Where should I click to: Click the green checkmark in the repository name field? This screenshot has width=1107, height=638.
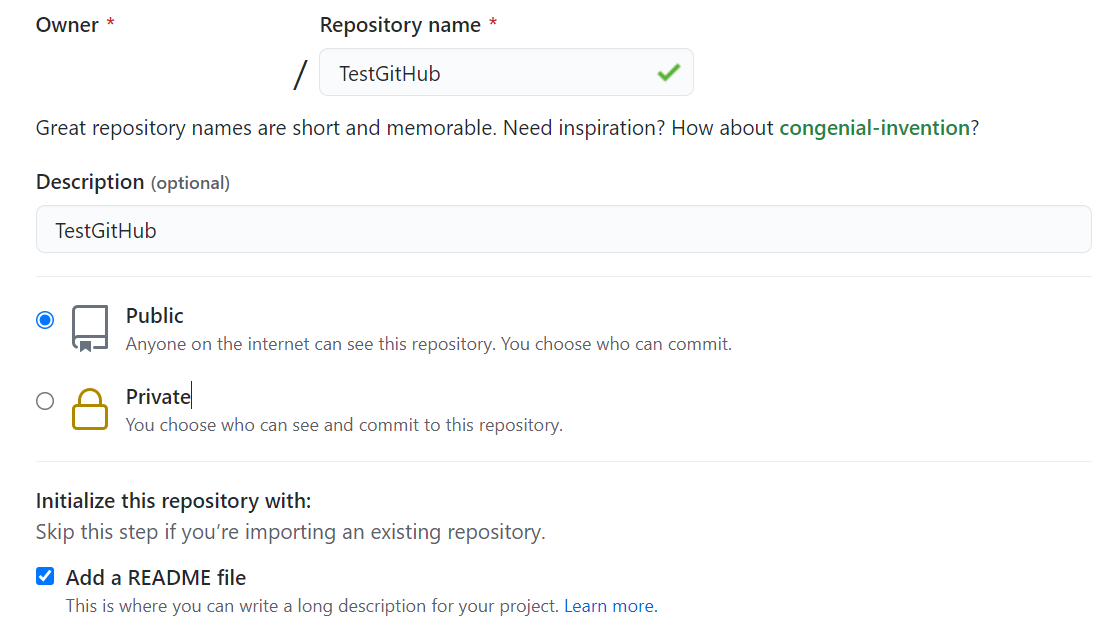click(x=668, y=72)
